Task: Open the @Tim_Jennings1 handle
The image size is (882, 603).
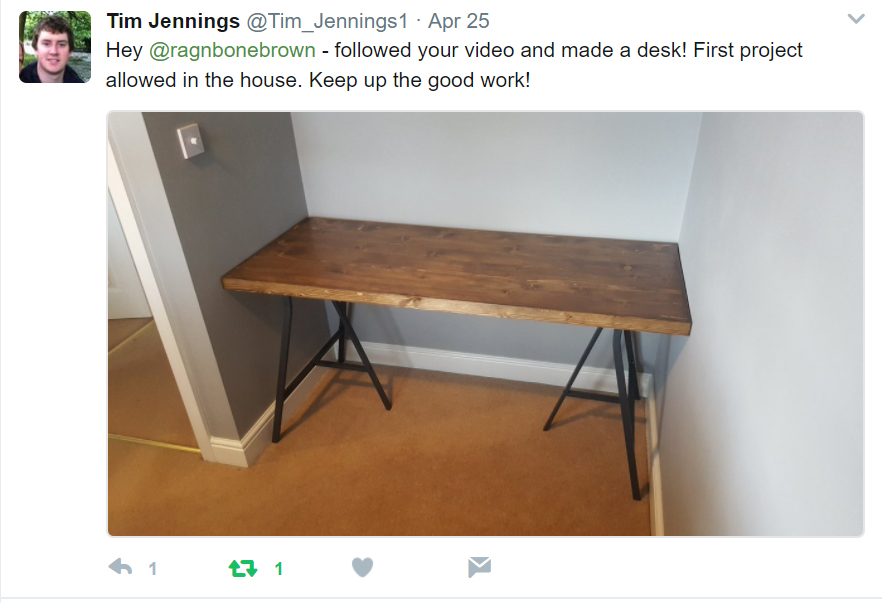Action: pyautogui.click(x=327, y=21)
